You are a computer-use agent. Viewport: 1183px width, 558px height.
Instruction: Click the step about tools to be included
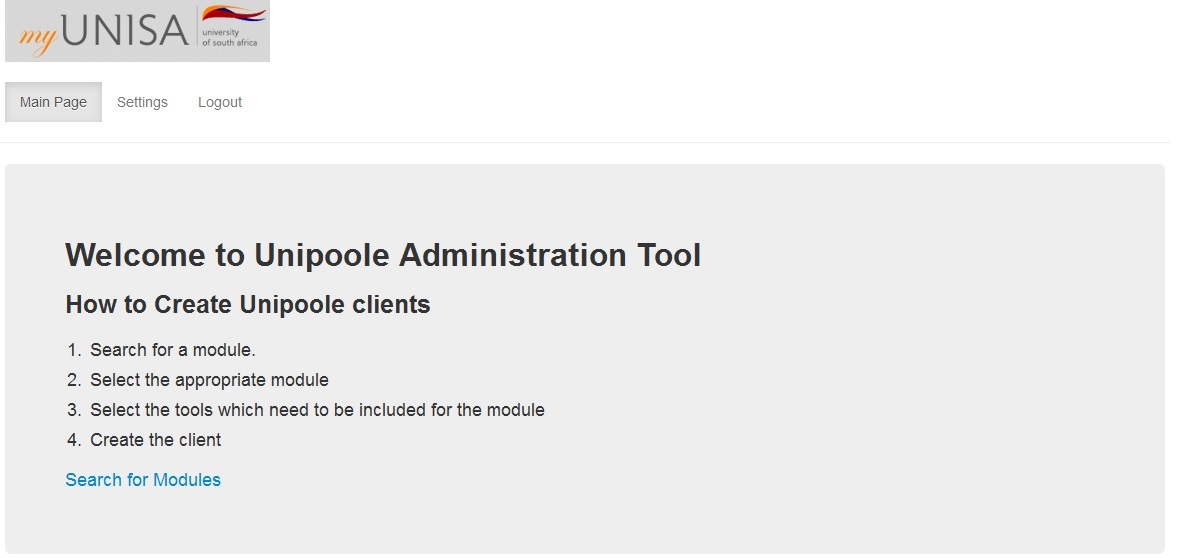318,410
